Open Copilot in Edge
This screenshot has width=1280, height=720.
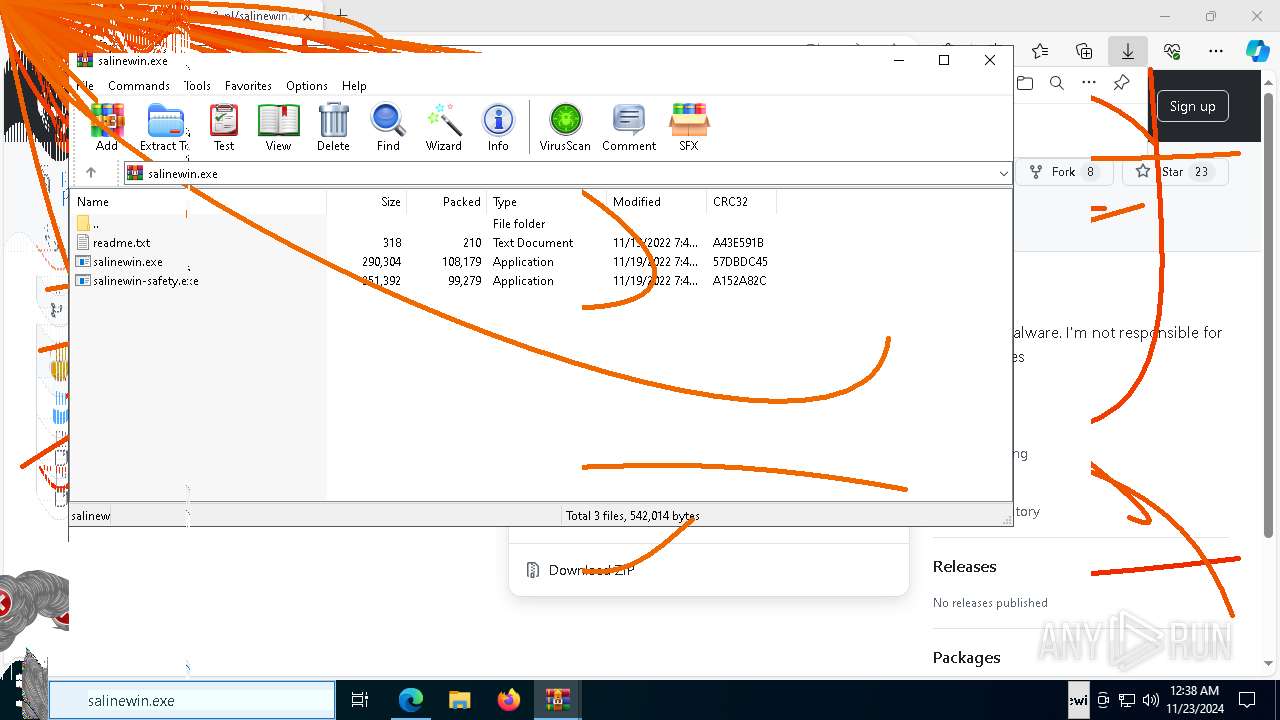(1257, 51)
